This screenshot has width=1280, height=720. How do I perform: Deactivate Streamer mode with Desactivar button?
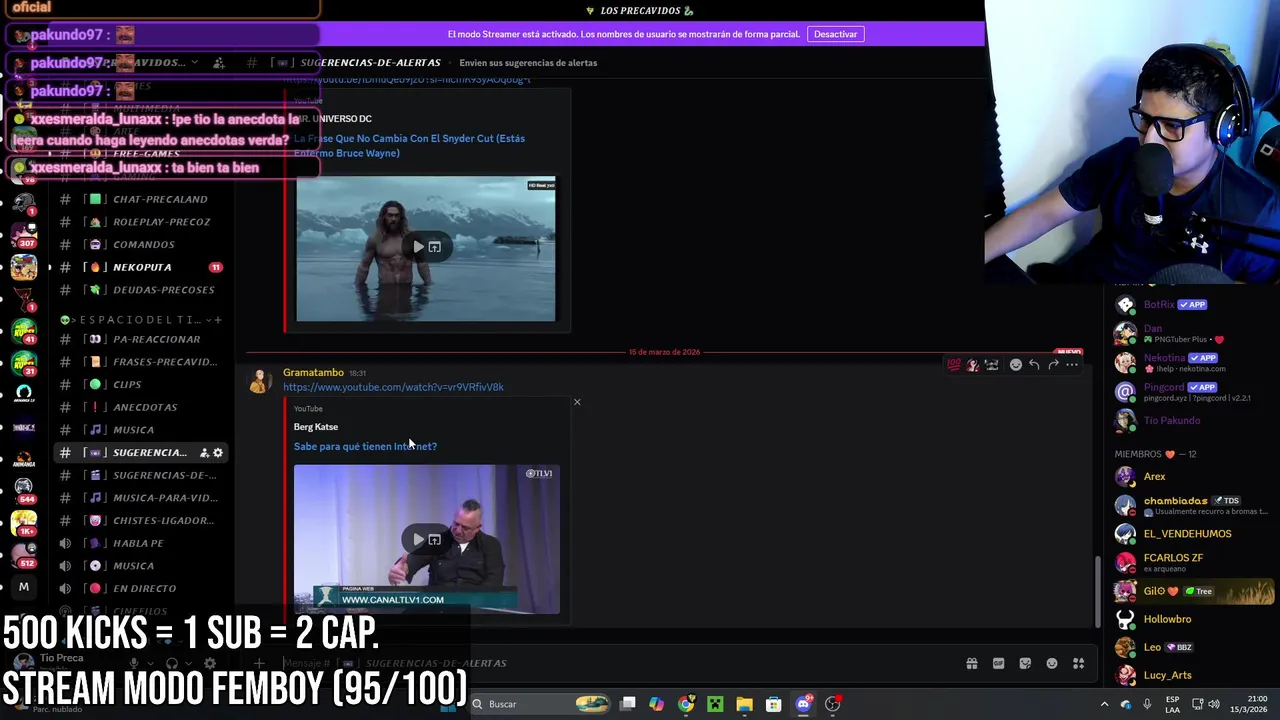click(835, 34)
